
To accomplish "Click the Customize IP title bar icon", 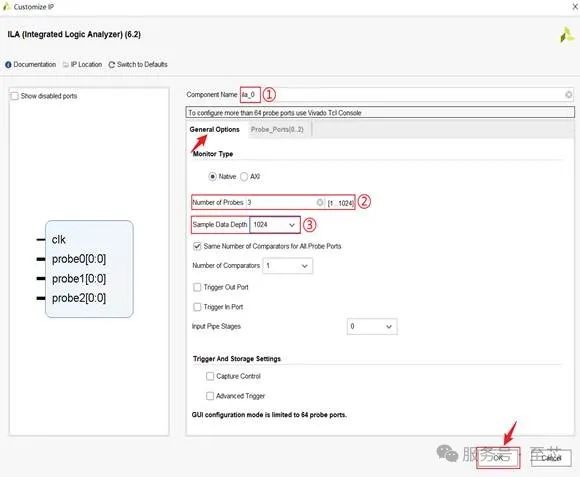I will [6, 6].
